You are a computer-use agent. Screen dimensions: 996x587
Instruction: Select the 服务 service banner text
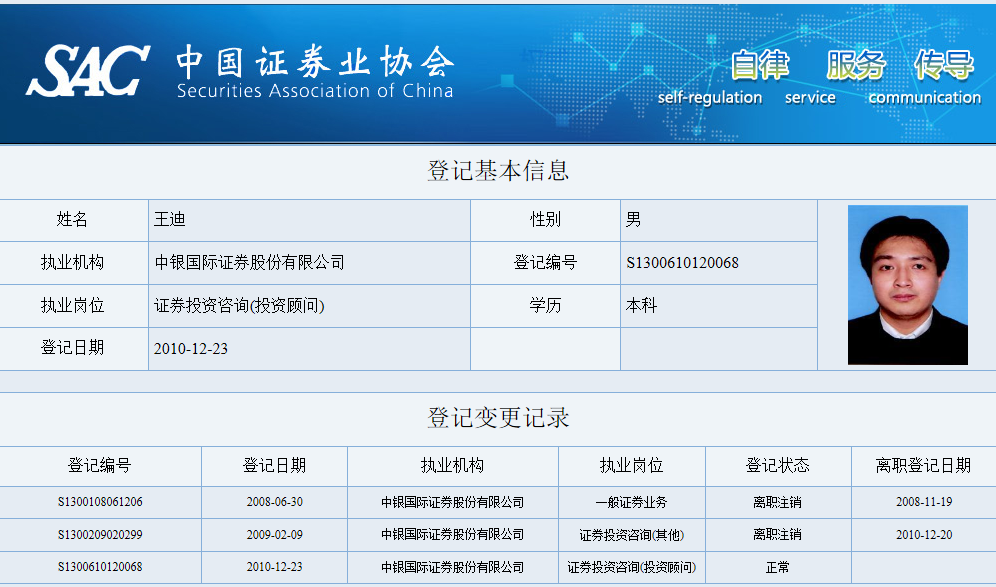855,65
